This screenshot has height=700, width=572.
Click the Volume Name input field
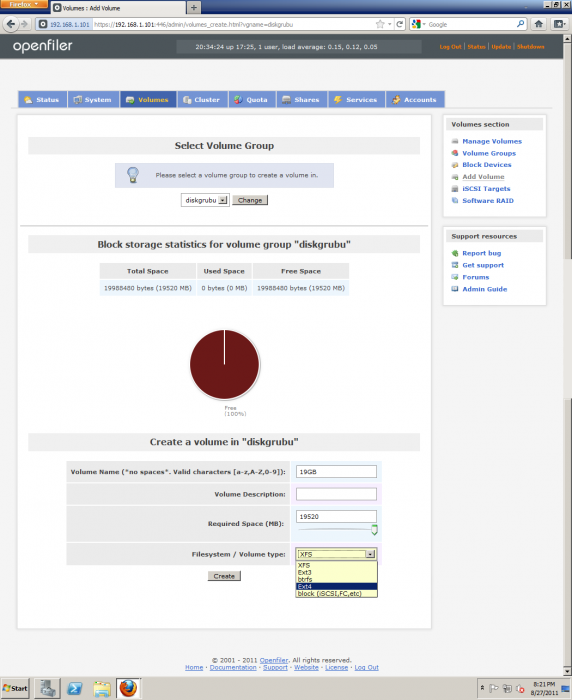336,471
